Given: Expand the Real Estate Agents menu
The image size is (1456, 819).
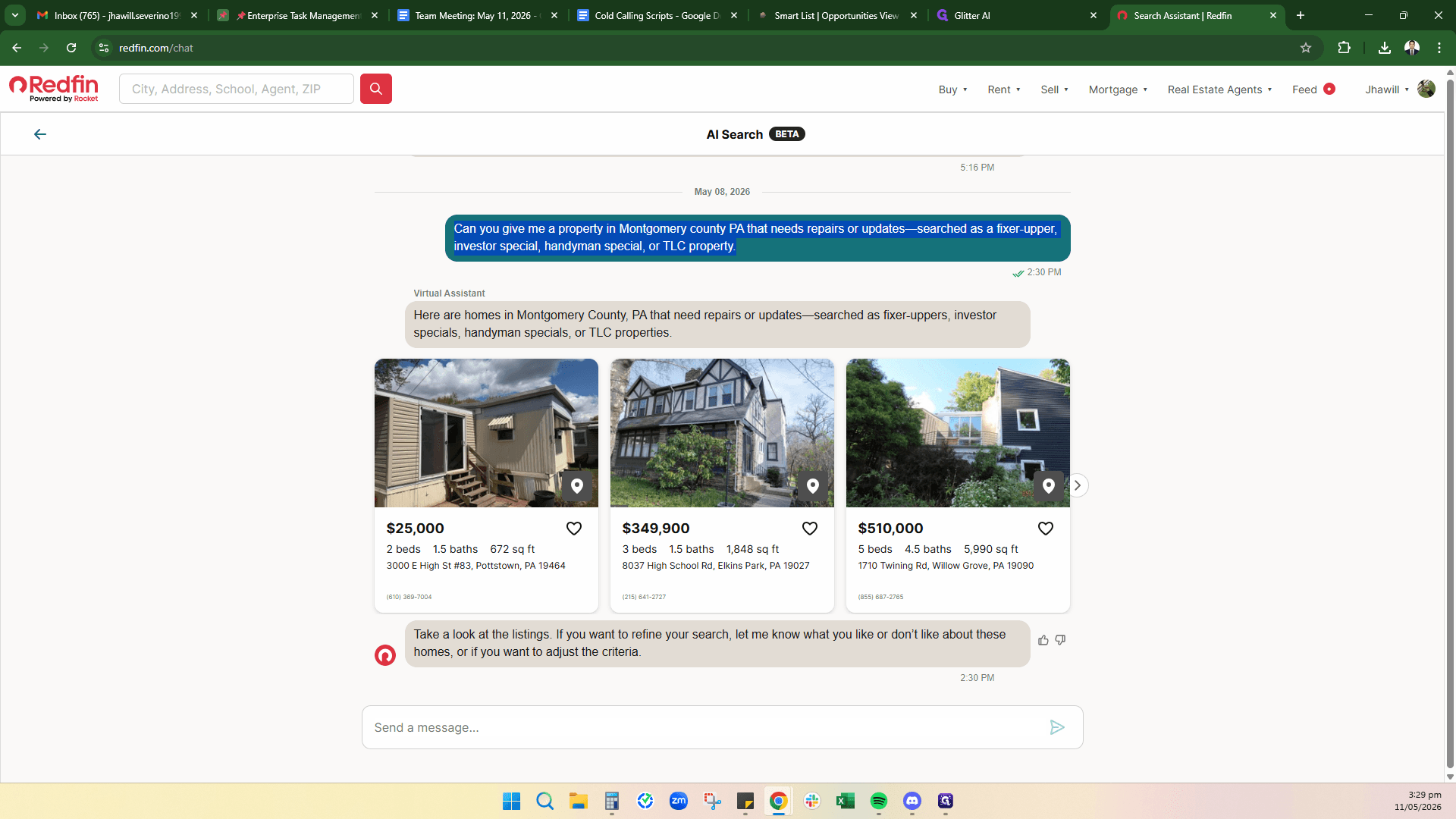Looking at the screenshot, I should tap(1219, 89).
